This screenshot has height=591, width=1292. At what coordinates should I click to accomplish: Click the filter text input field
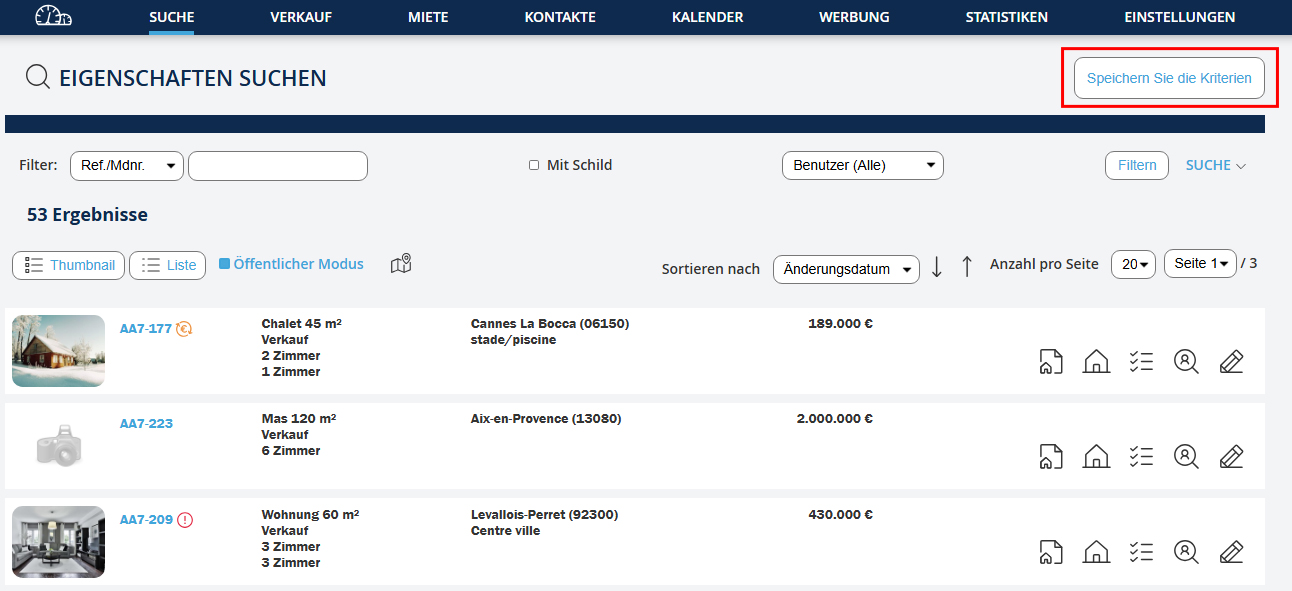tap(278, 166)
